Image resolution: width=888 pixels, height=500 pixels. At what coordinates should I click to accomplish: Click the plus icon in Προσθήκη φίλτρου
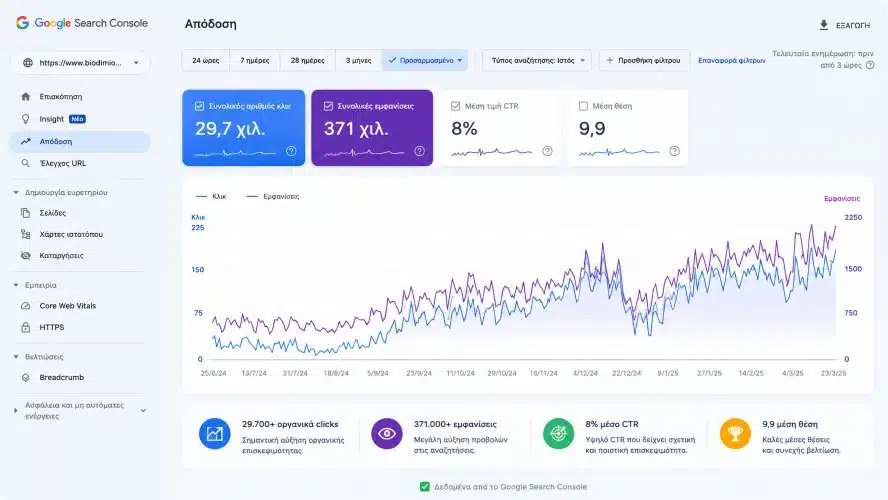pos(609,60)
